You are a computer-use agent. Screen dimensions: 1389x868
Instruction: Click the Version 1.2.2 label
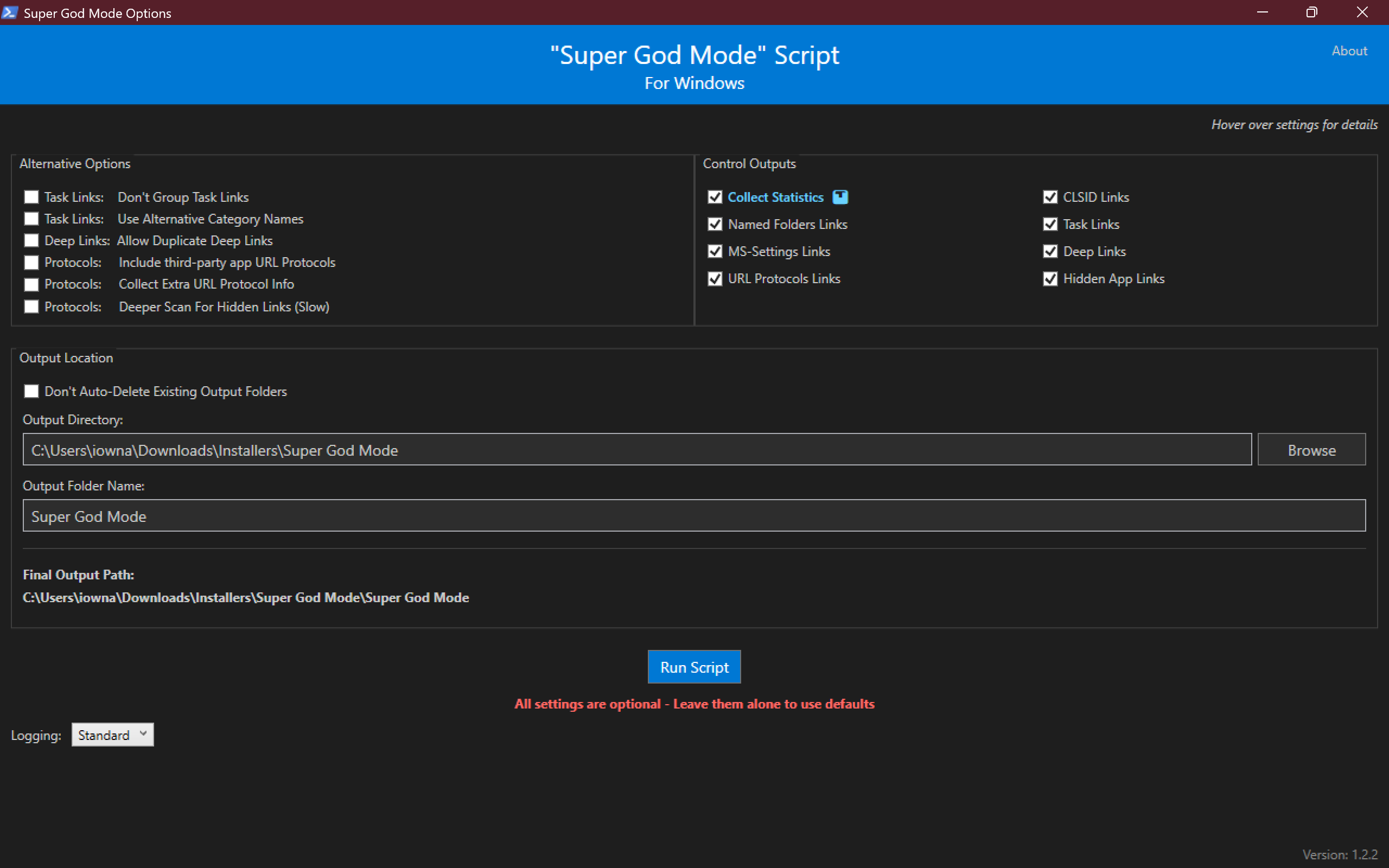tap(1340, 854)
